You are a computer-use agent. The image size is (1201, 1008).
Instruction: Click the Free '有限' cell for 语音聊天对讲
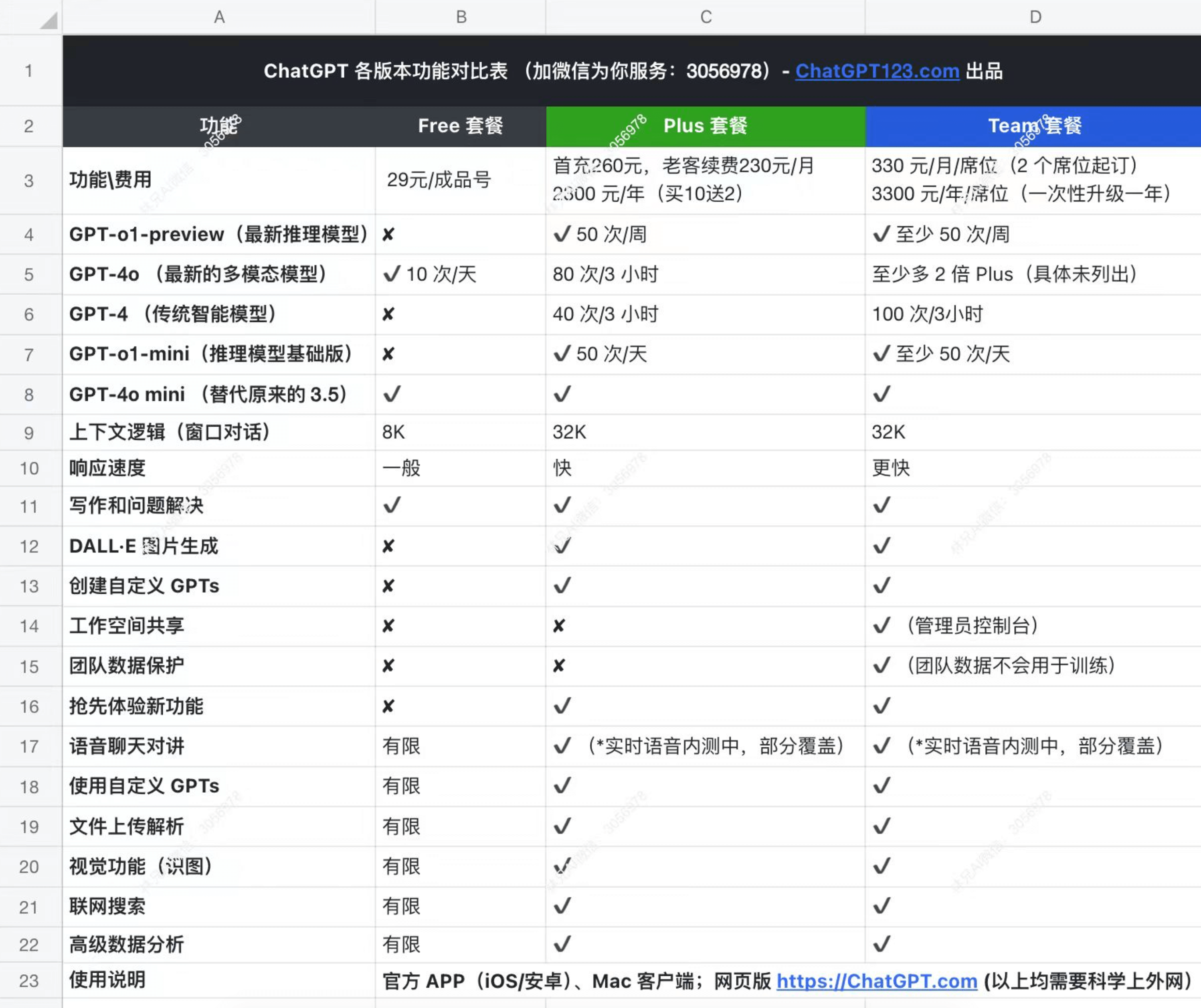pyautogui.click(x=461, y=747)
